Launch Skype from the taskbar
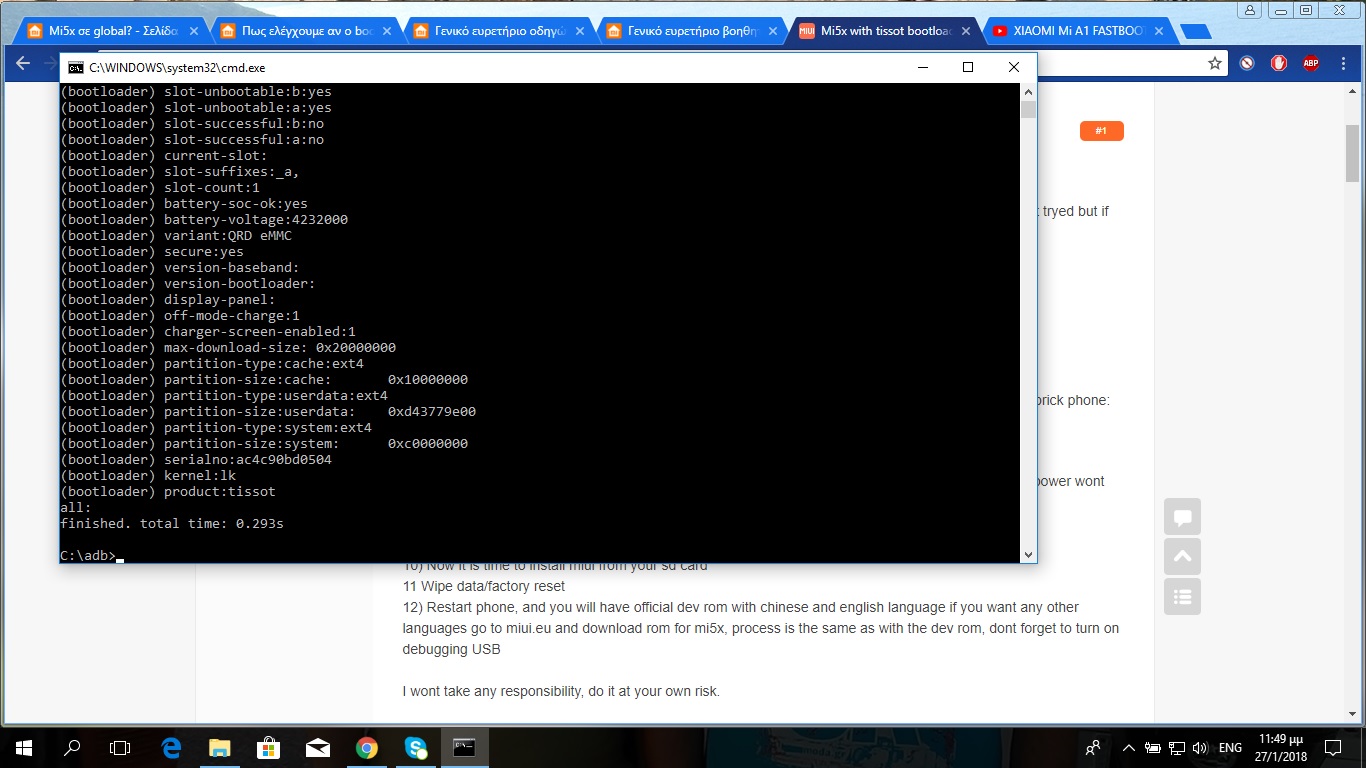This screenshot has width=1366, height=768. [x=416, y=747]
